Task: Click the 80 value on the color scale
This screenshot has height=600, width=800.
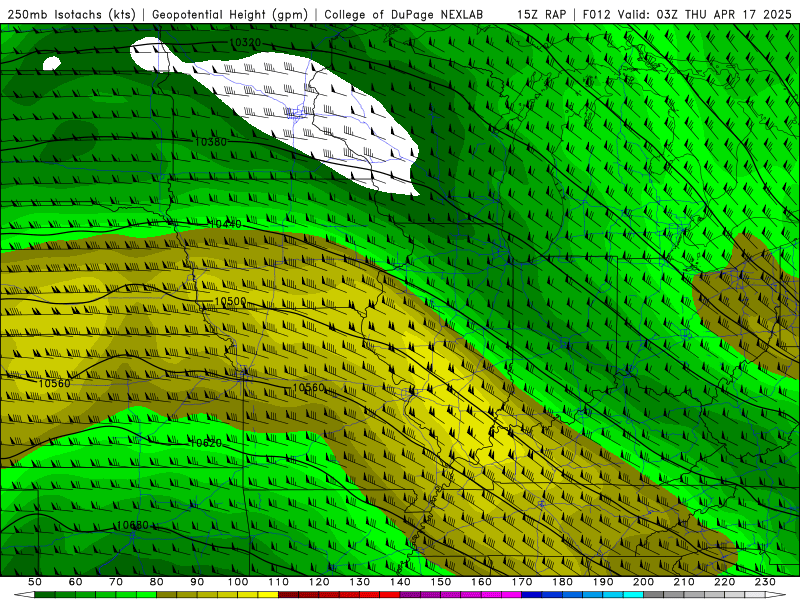Action: point(157,582)
